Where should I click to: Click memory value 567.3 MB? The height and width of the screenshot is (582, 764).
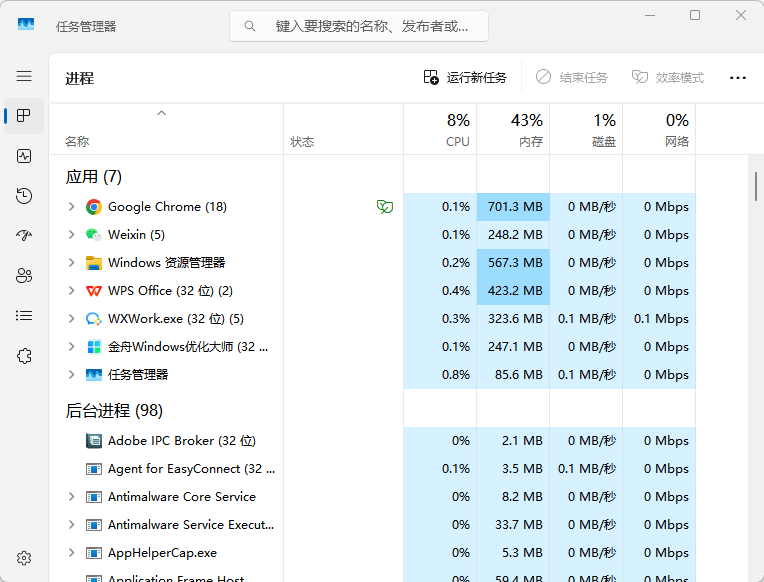(x=515, y=263)
